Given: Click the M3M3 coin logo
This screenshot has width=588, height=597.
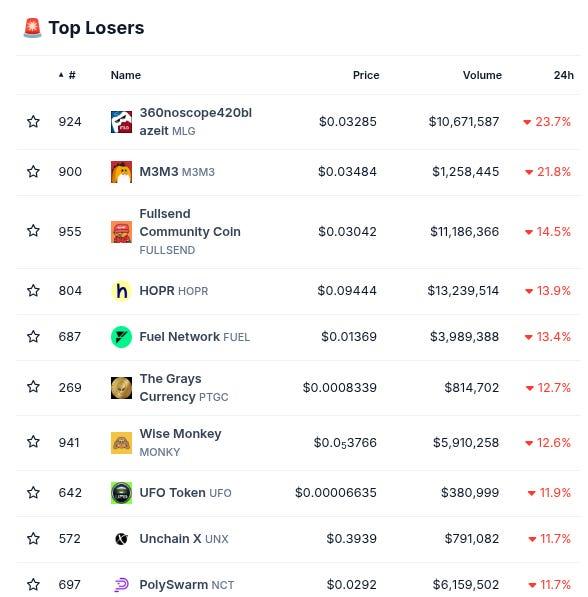Looking at the screenshot, I should pos(121,172).
